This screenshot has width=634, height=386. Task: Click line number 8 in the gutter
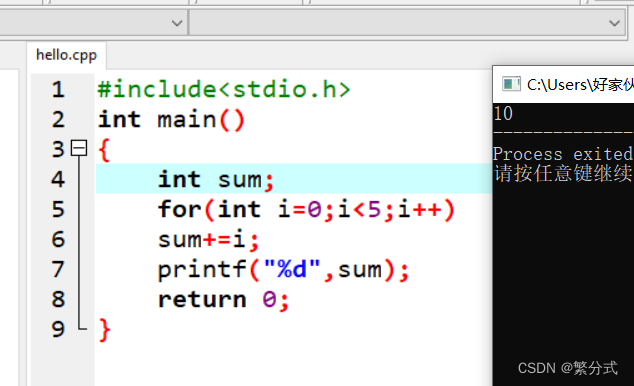[x=58, y=299]
